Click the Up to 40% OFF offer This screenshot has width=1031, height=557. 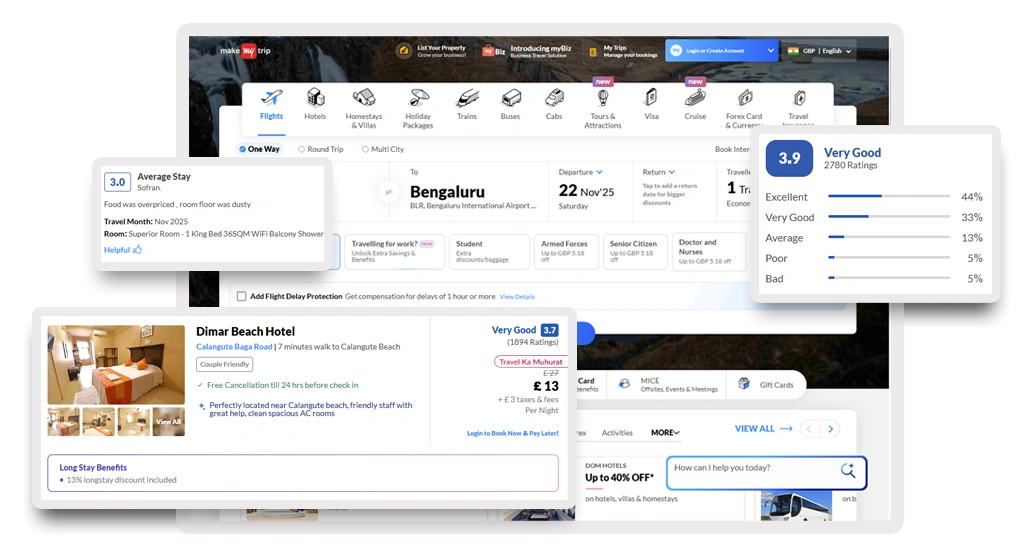click(619, 477)
